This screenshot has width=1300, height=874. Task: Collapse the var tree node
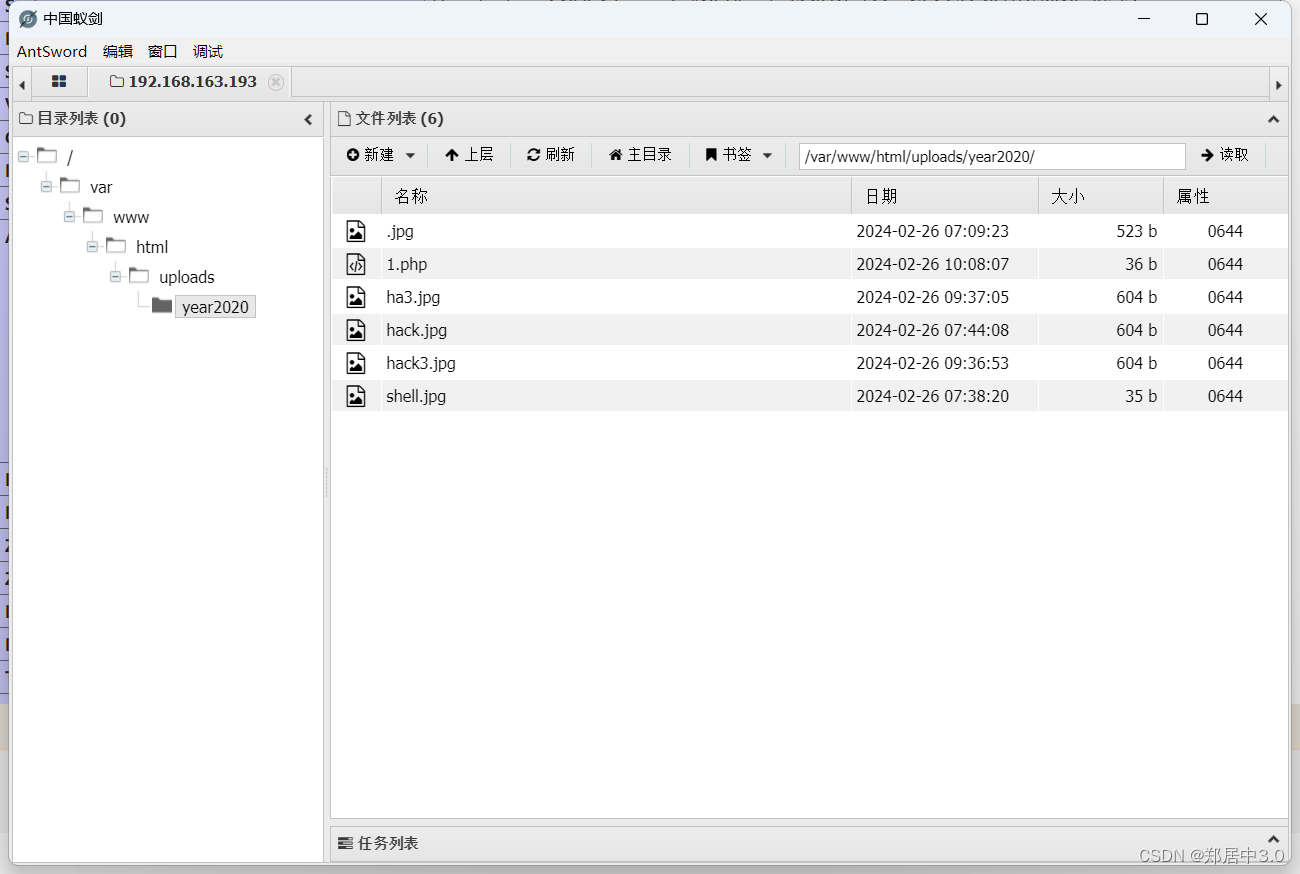pyautogui.click(x=46, y=187)
